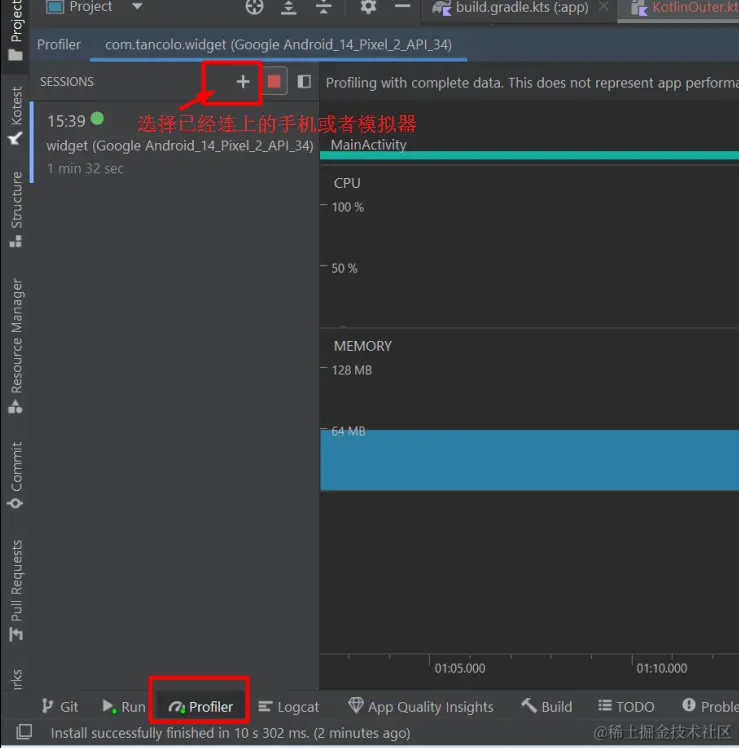Open the Git tool window
This screenshot has height=748, width=739.
coord(60,706)
